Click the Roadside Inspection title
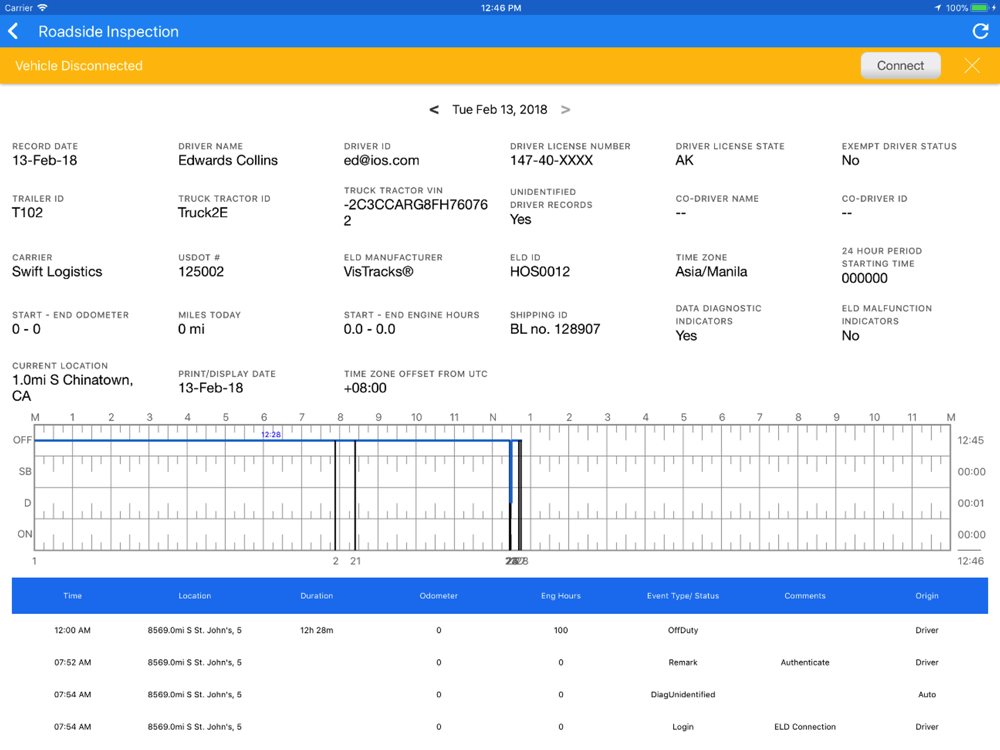 [x=108, y=32]
